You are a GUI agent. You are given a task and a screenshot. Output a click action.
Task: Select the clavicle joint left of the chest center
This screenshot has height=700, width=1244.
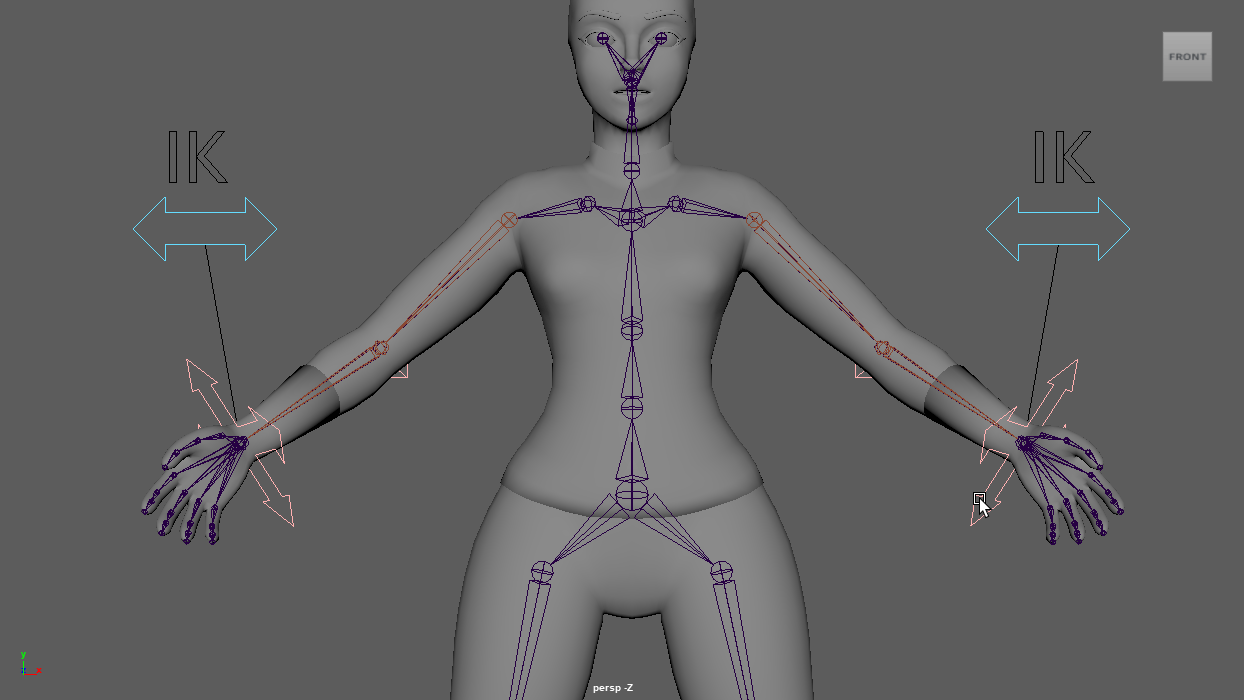tap(588, 204)
